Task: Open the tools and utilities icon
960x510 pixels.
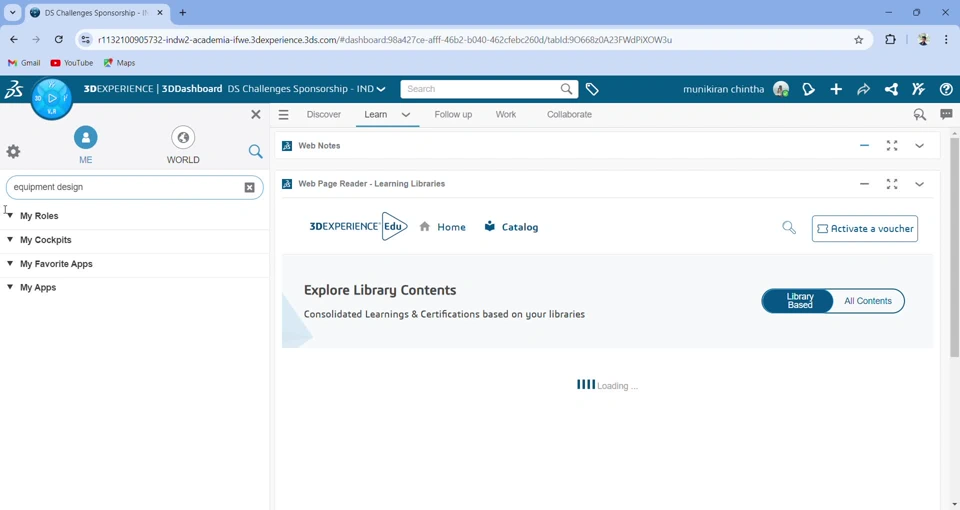Action: [918, 89]
